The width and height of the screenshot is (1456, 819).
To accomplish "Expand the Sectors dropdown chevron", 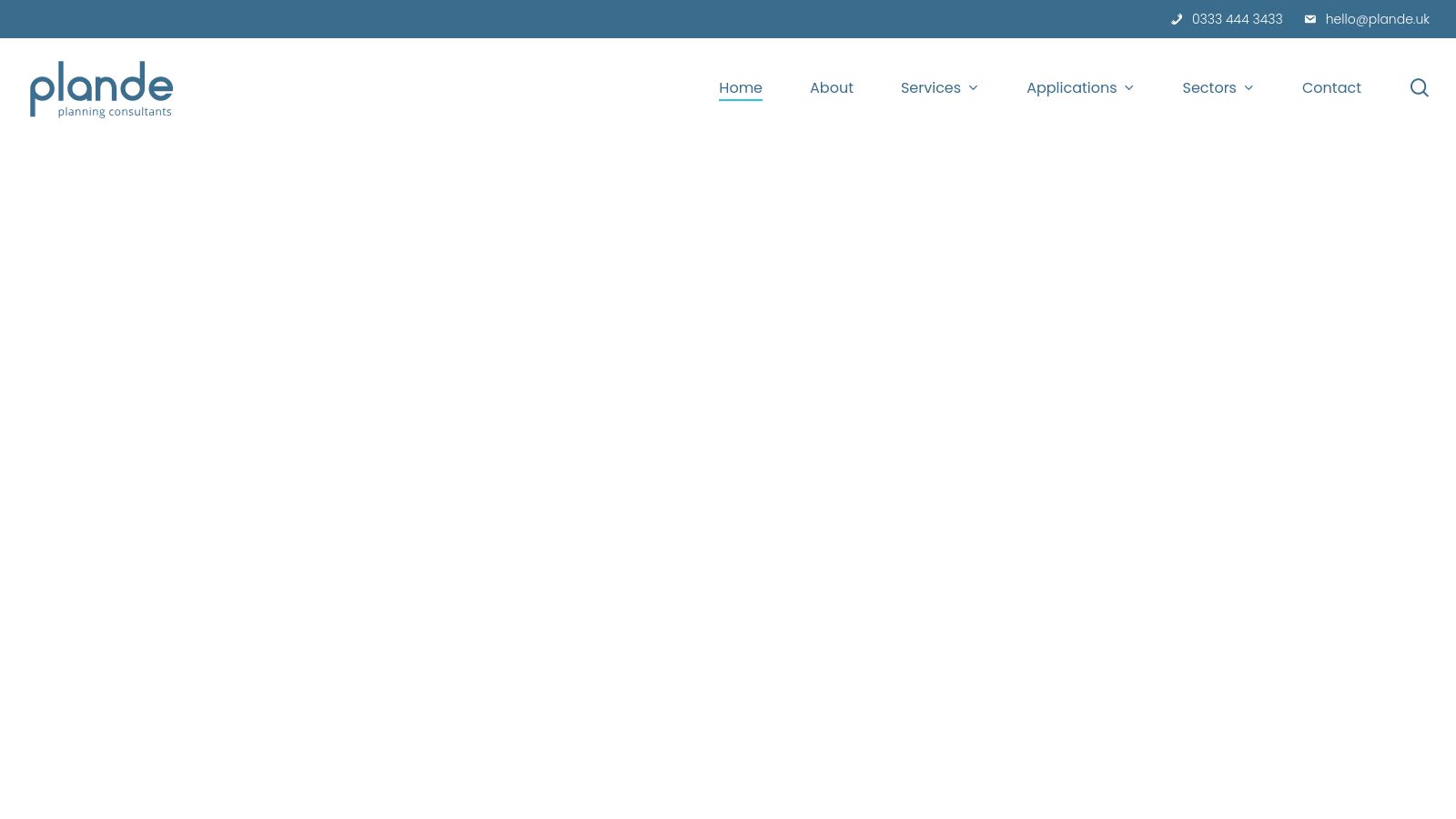I will (1248, 88).
